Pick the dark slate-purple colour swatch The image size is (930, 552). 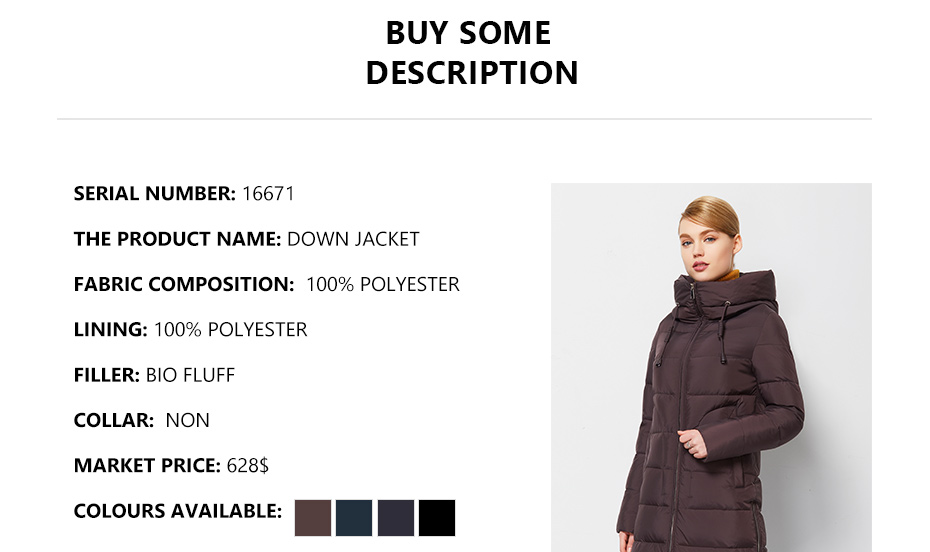396,518
